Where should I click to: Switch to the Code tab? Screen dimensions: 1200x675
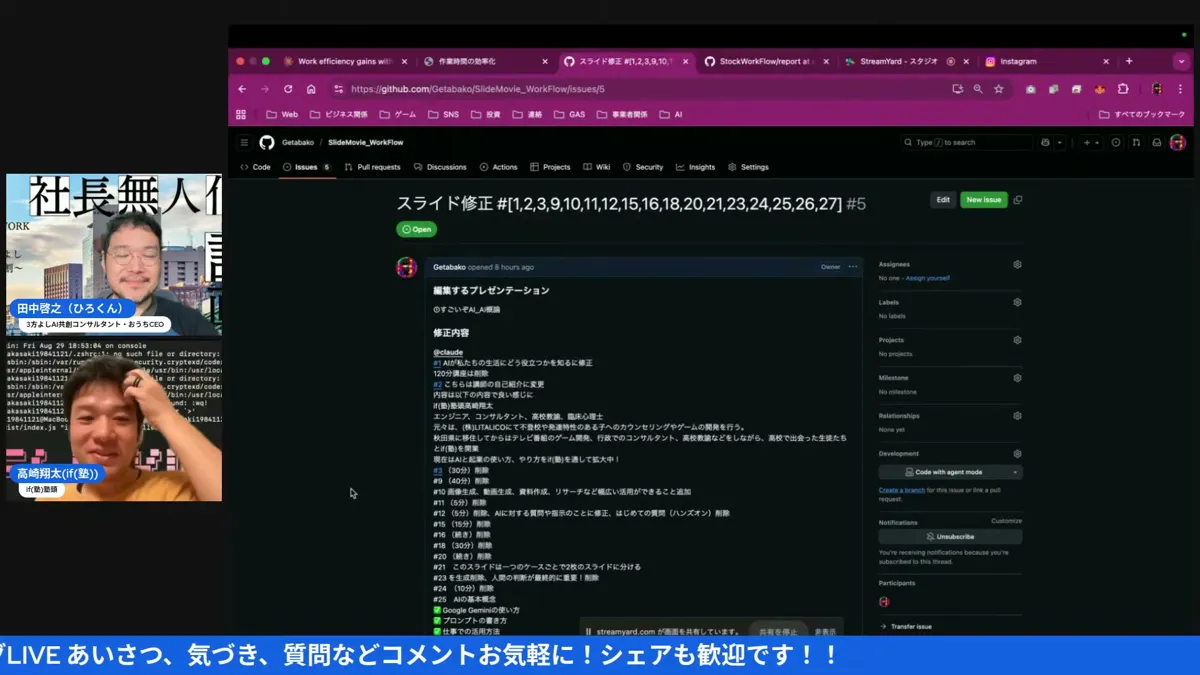[255, 167]
